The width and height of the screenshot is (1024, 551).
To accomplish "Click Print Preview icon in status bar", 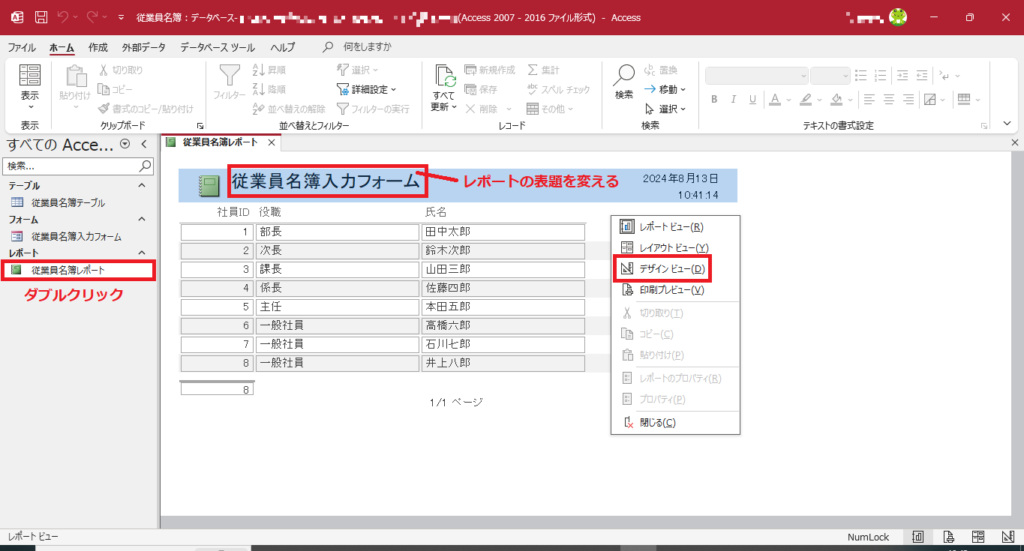I will [948, 537].
